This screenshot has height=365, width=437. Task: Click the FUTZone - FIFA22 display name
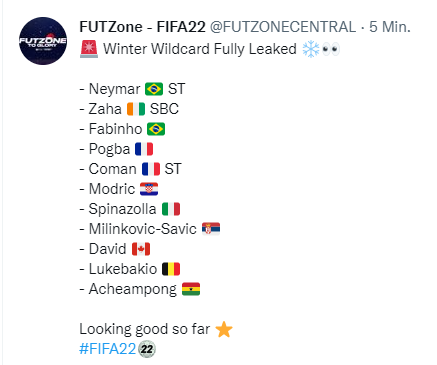click(x=142, y=27)
